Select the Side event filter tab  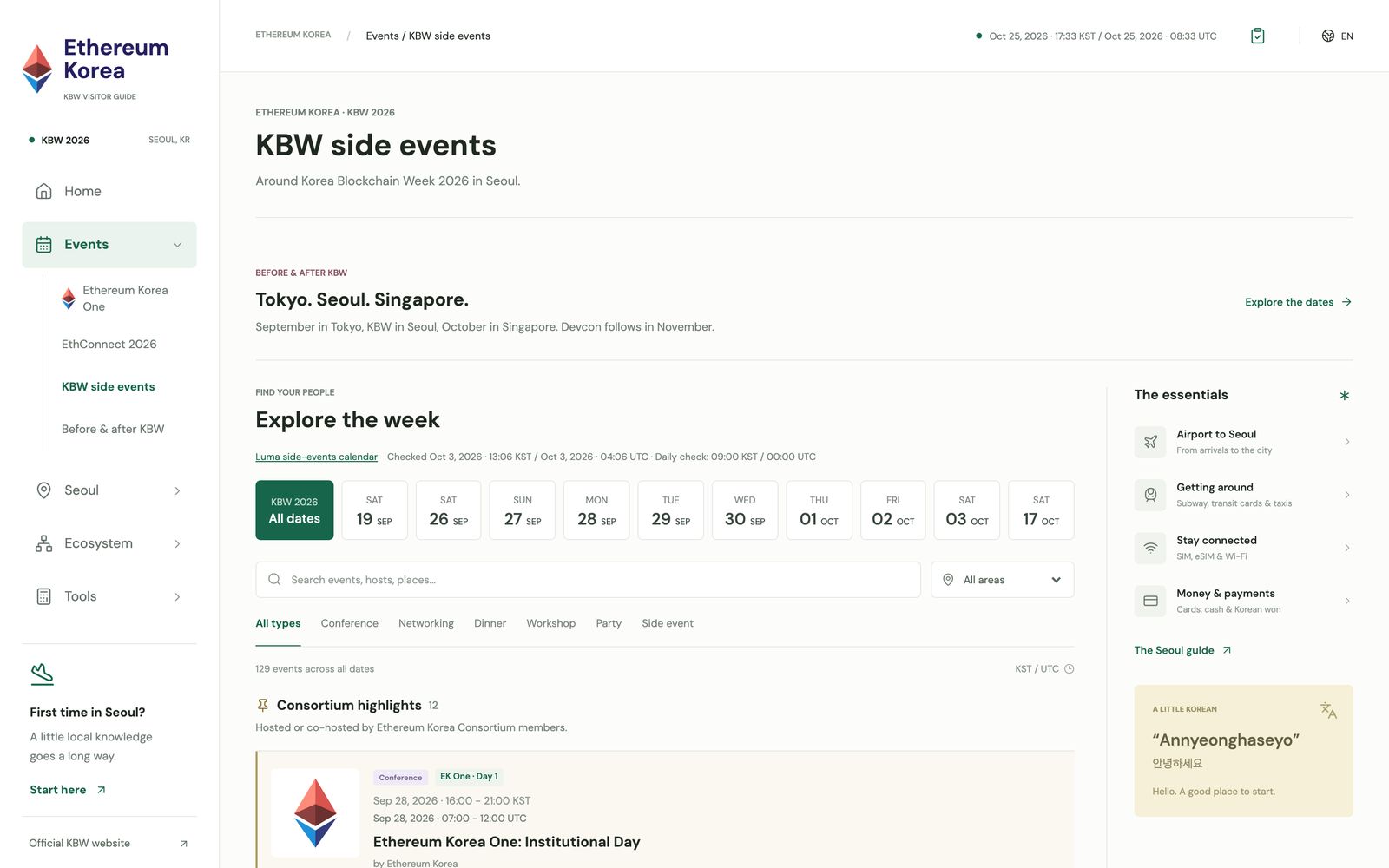[x=668, y=623]
